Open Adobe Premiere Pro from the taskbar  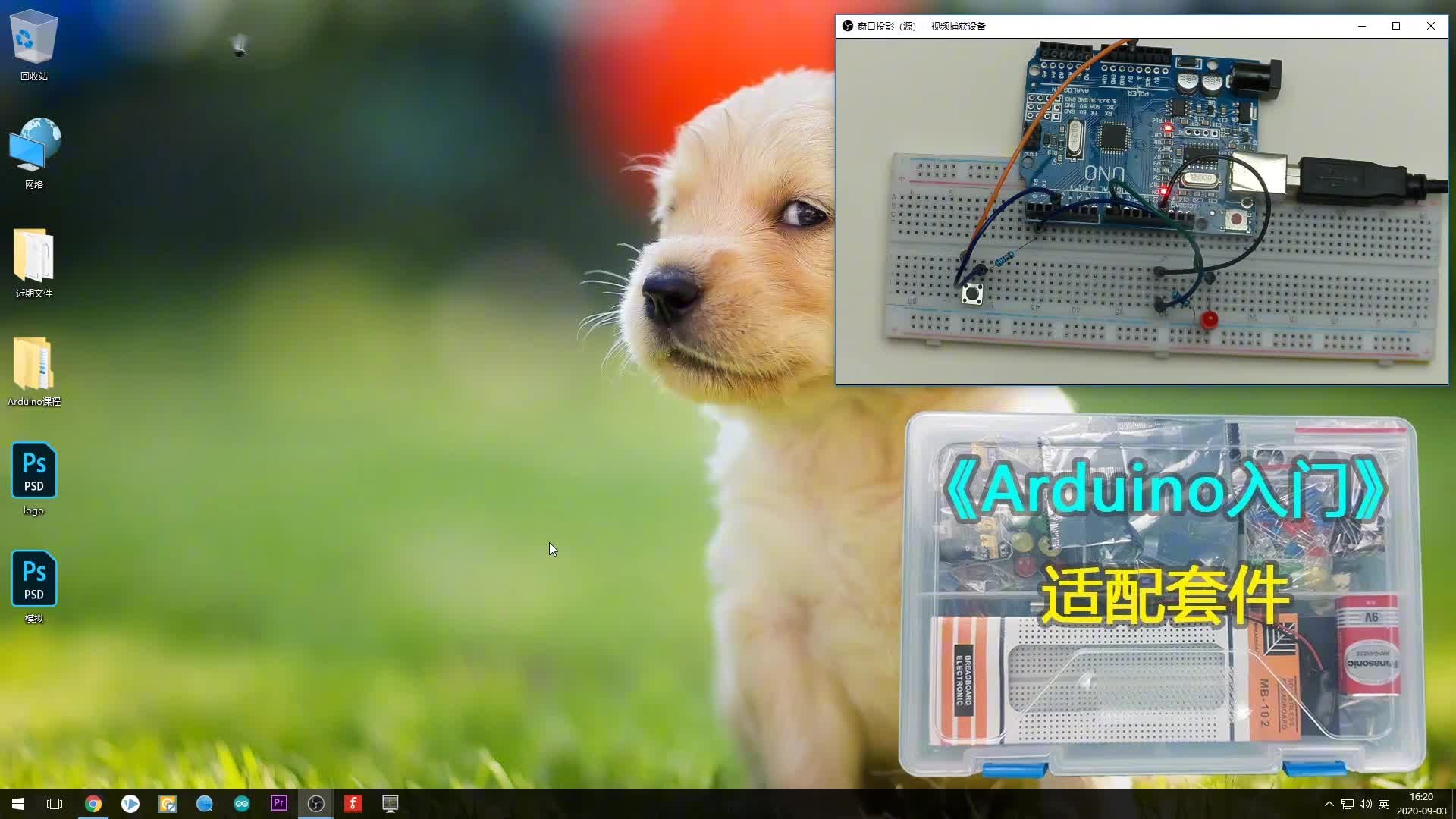point(279,804)
